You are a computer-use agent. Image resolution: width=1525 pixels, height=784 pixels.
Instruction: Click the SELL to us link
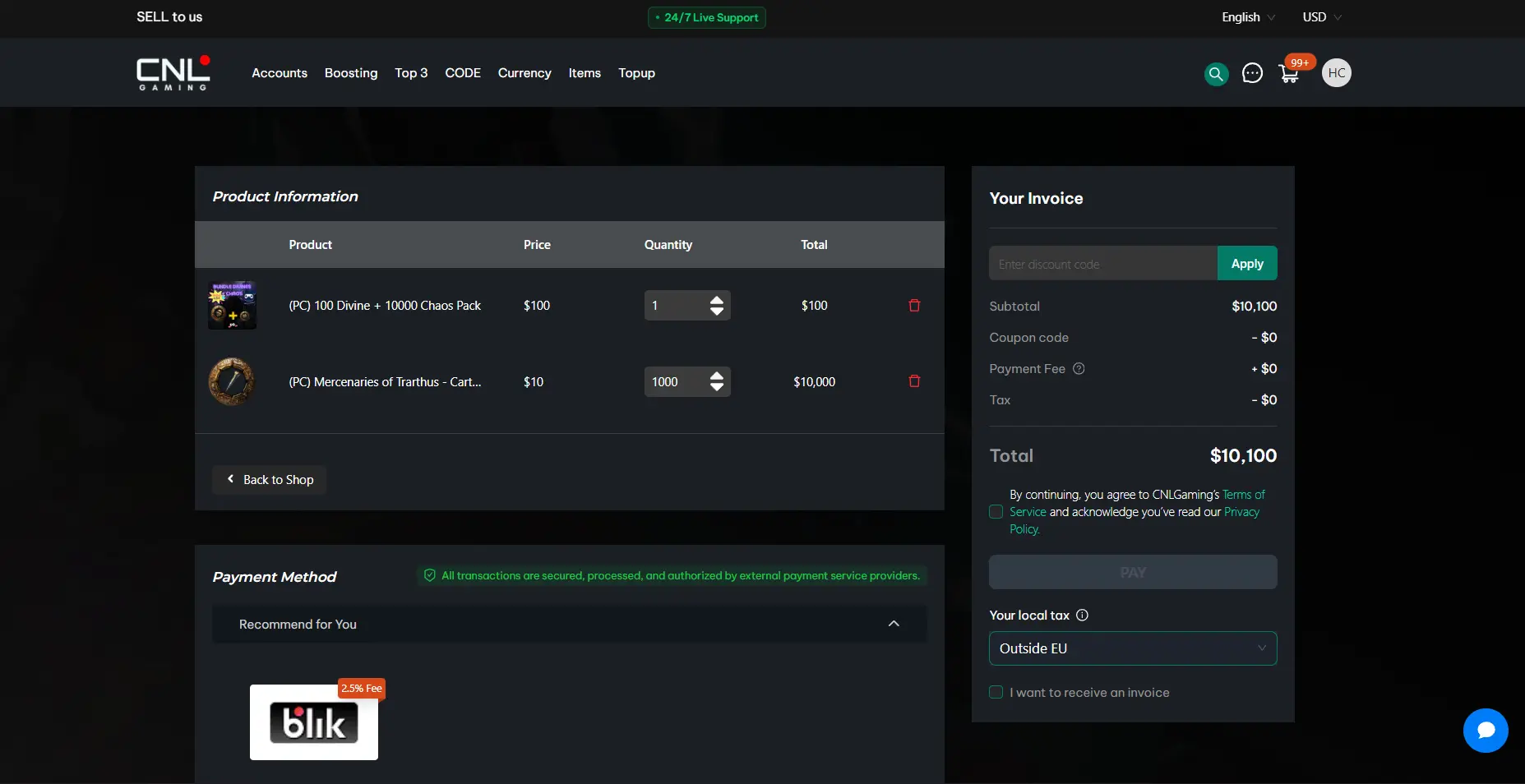click(169, 17)
